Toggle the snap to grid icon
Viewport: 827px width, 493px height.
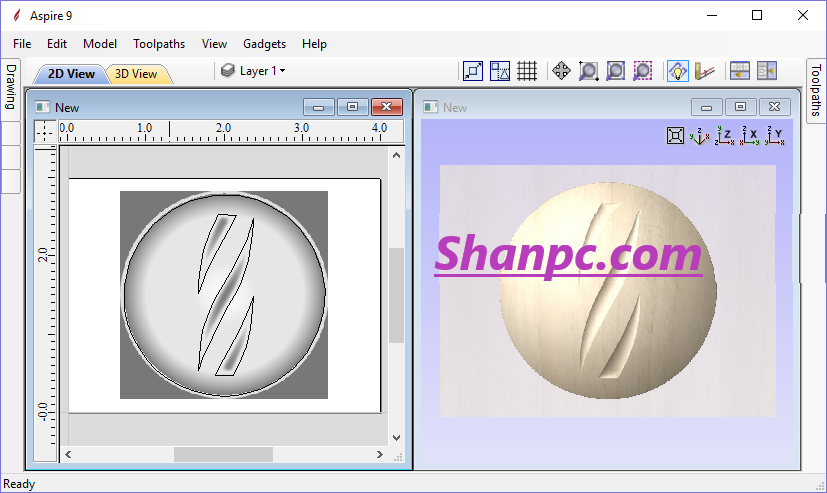[527, 71]
